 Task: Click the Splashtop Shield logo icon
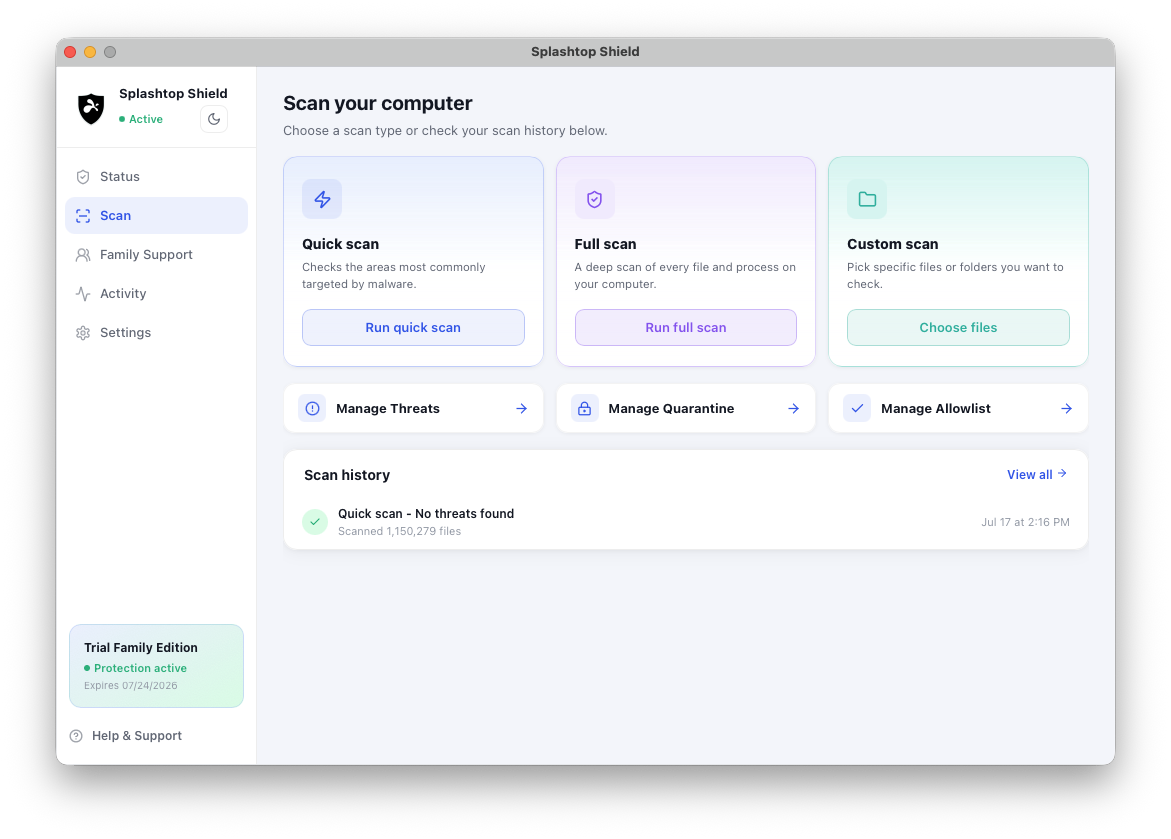pos(91,108)
